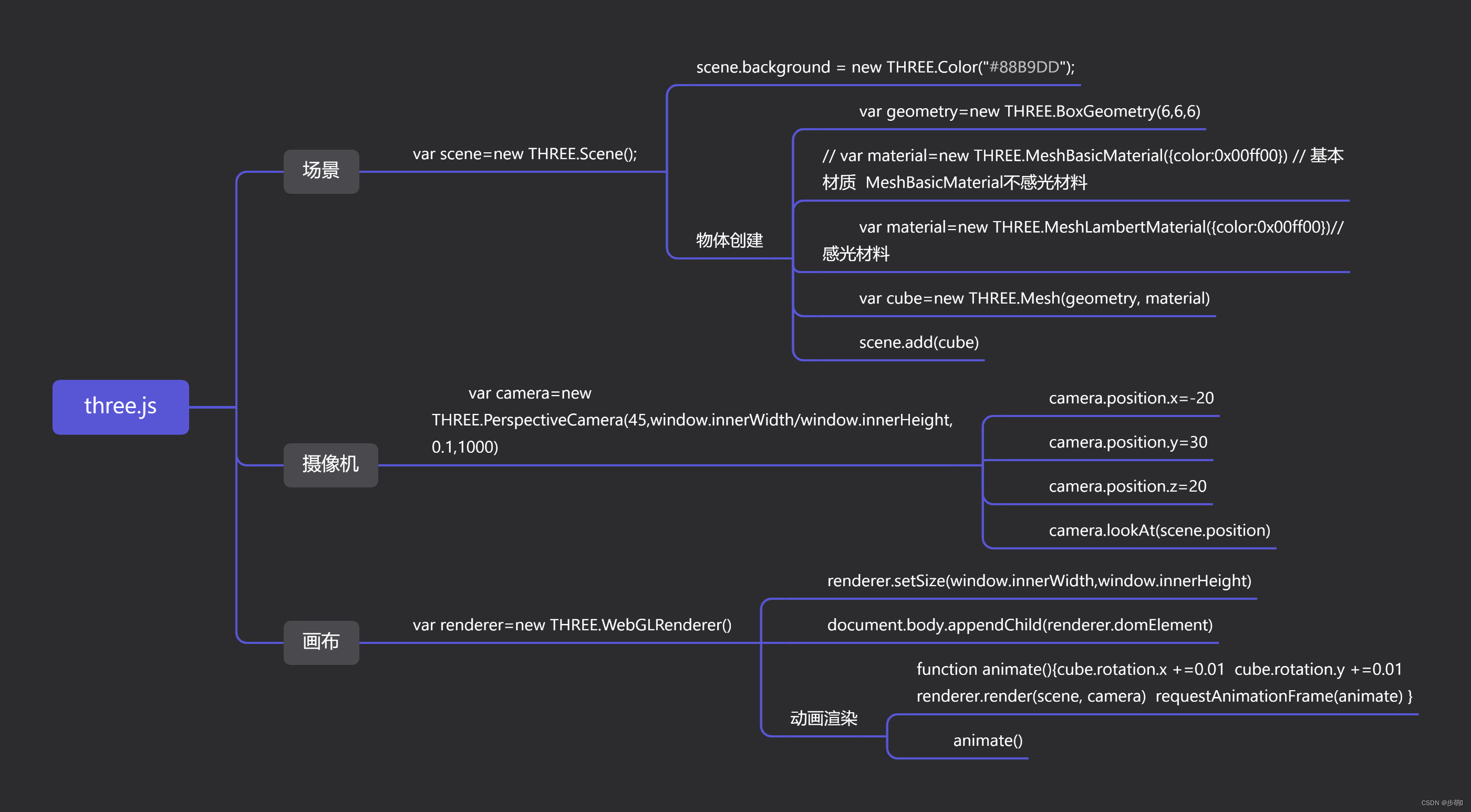Click the MeshLambertMaterial node
Image resolution: width=1471 pixels, height=812 pixels.
(1083, 241)
